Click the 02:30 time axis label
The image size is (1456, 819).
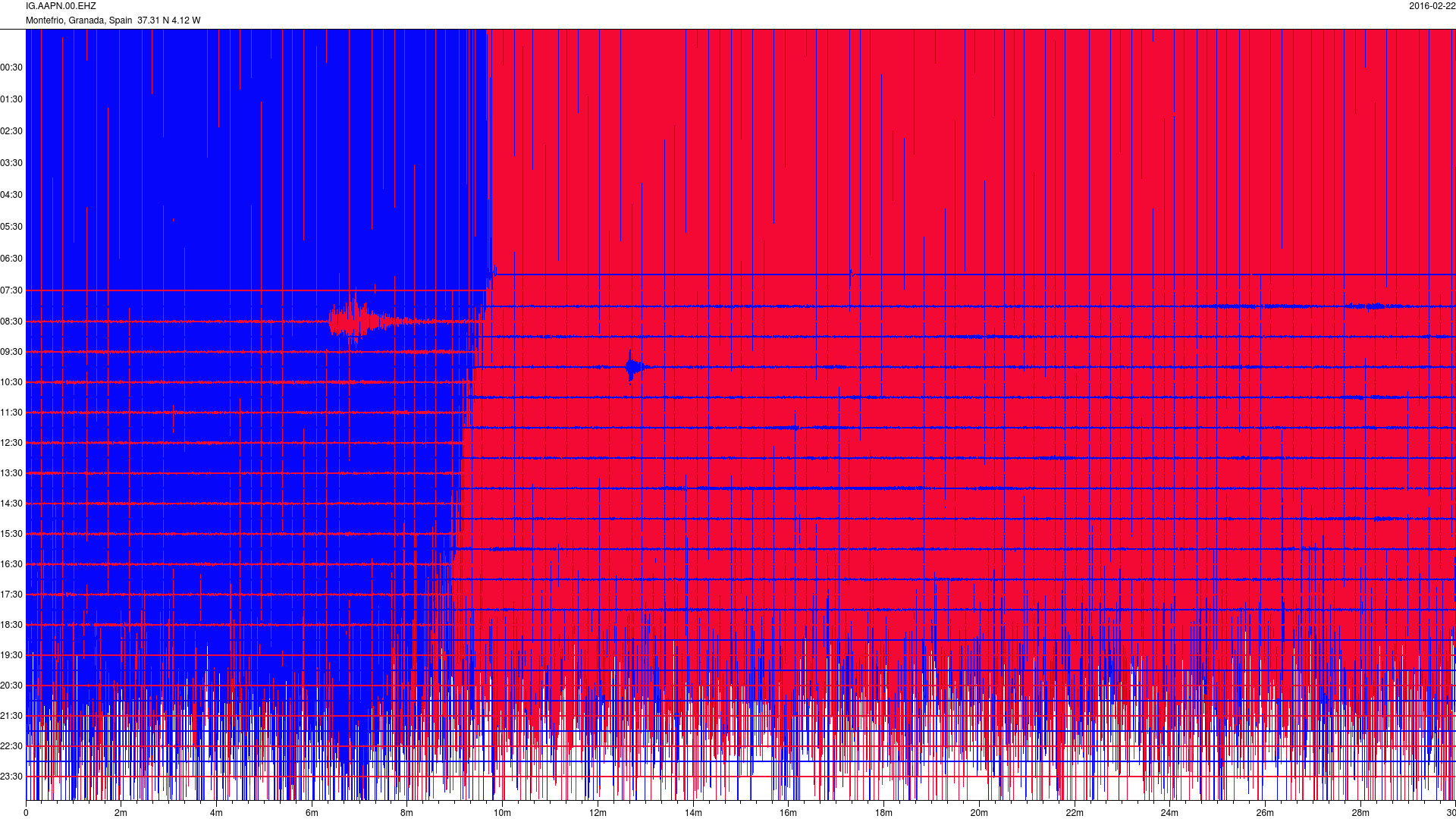11,131
